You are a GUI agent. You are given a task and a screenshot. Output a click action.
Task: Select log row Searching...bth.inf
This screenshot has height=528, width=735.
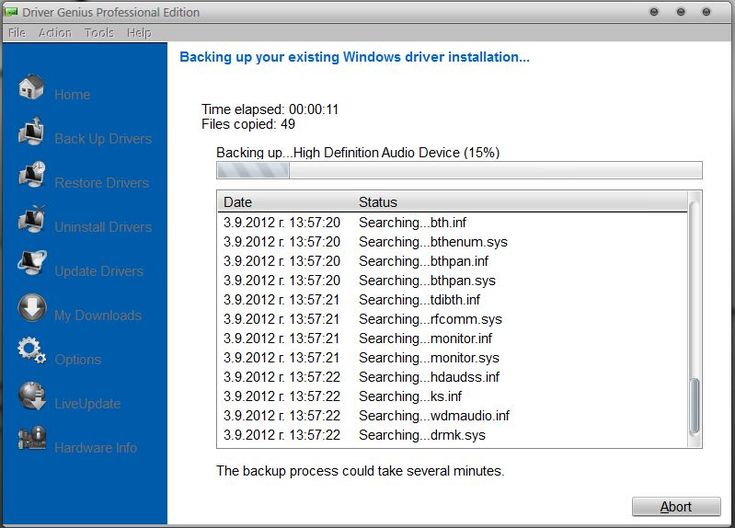click(x=452, y=222)
